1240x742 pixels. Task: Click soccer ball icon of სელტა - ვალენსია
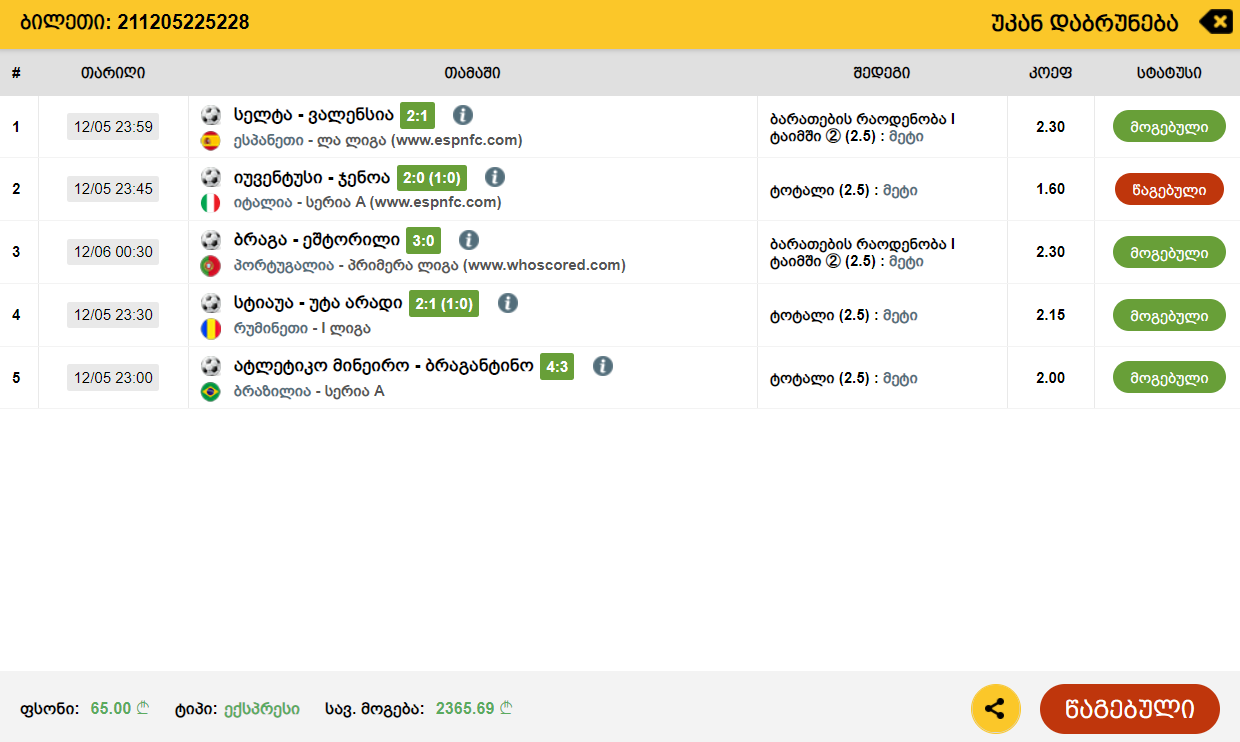coord(211,115)
